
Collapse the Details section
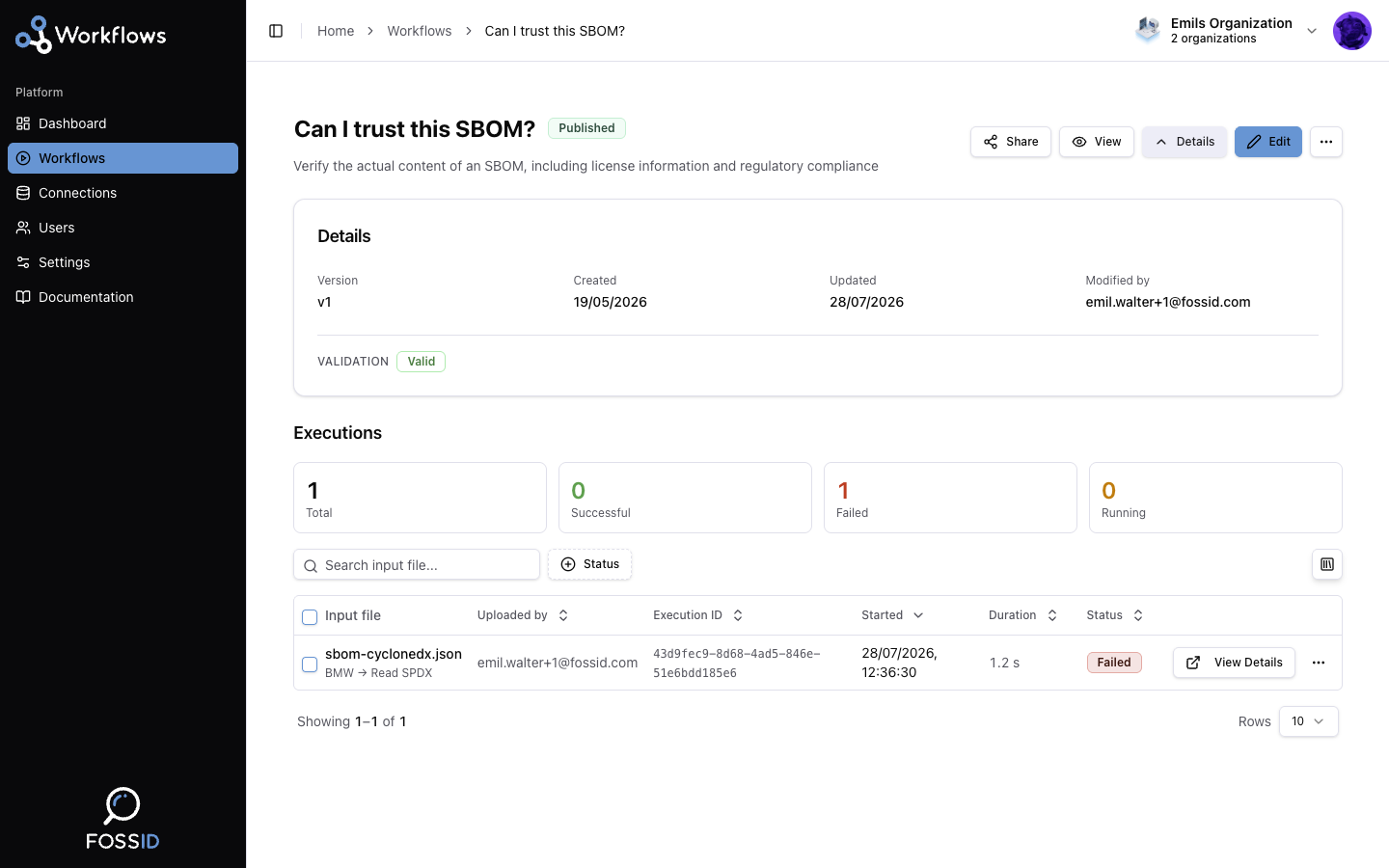[x=1185, y=142]
